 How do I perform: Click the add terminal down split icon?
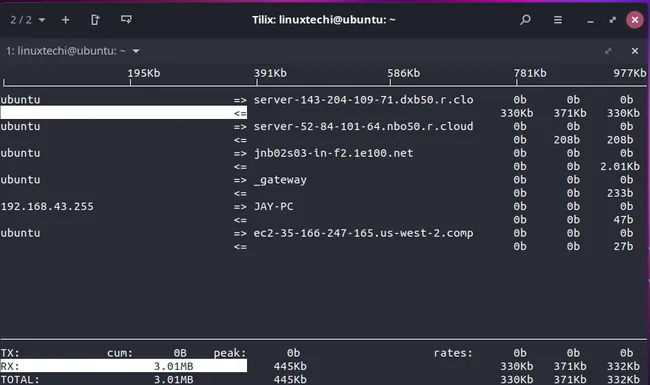pyautogui.click(x=126, y=19)
